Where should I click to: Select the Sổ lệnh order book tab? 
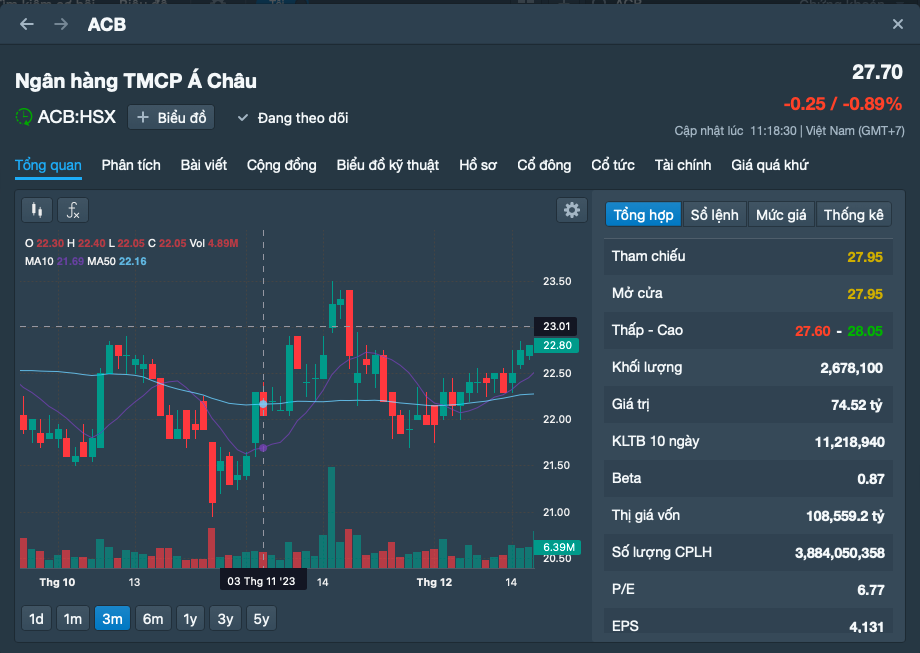coord(715,215)
